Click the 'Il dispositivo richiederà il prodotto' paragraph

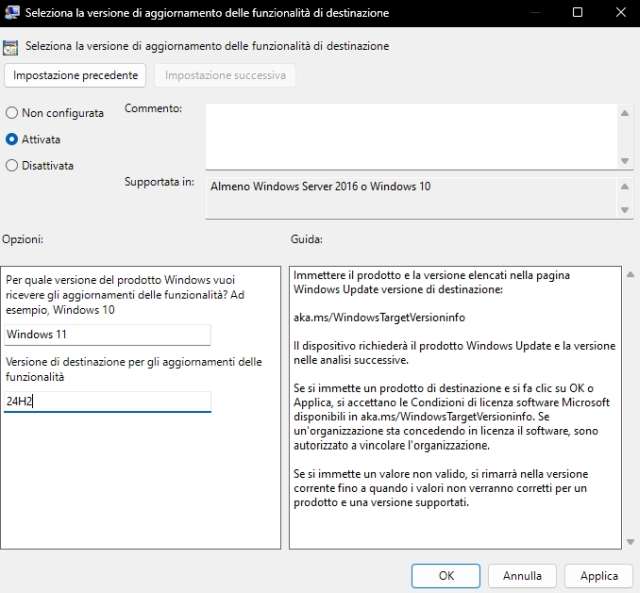[x=454, y=353]
